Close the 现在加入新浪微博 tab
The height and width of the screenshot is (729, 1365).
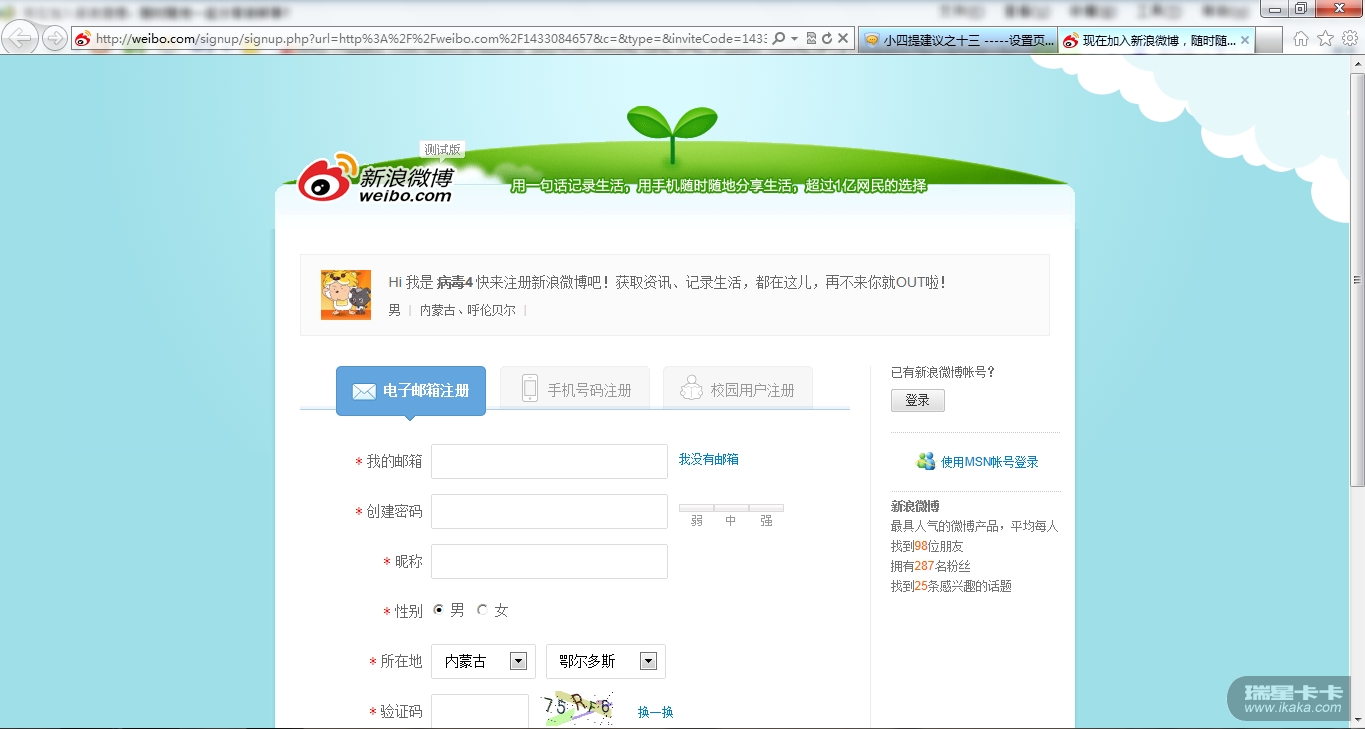(x=1244, y=40)
